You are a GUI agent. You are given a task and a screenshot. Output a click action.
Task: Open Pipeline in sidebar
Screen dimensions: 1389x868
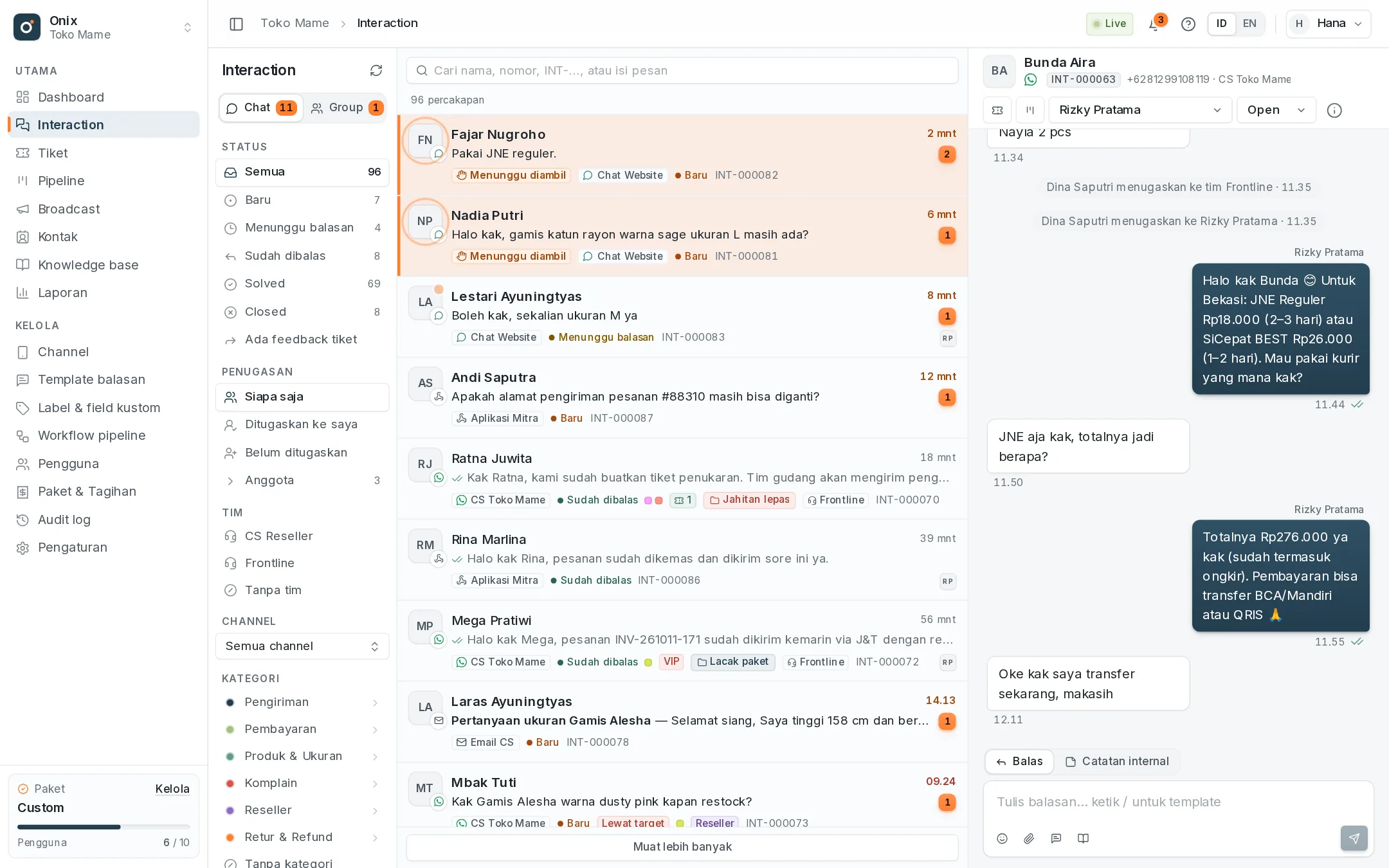click(104, 181)
